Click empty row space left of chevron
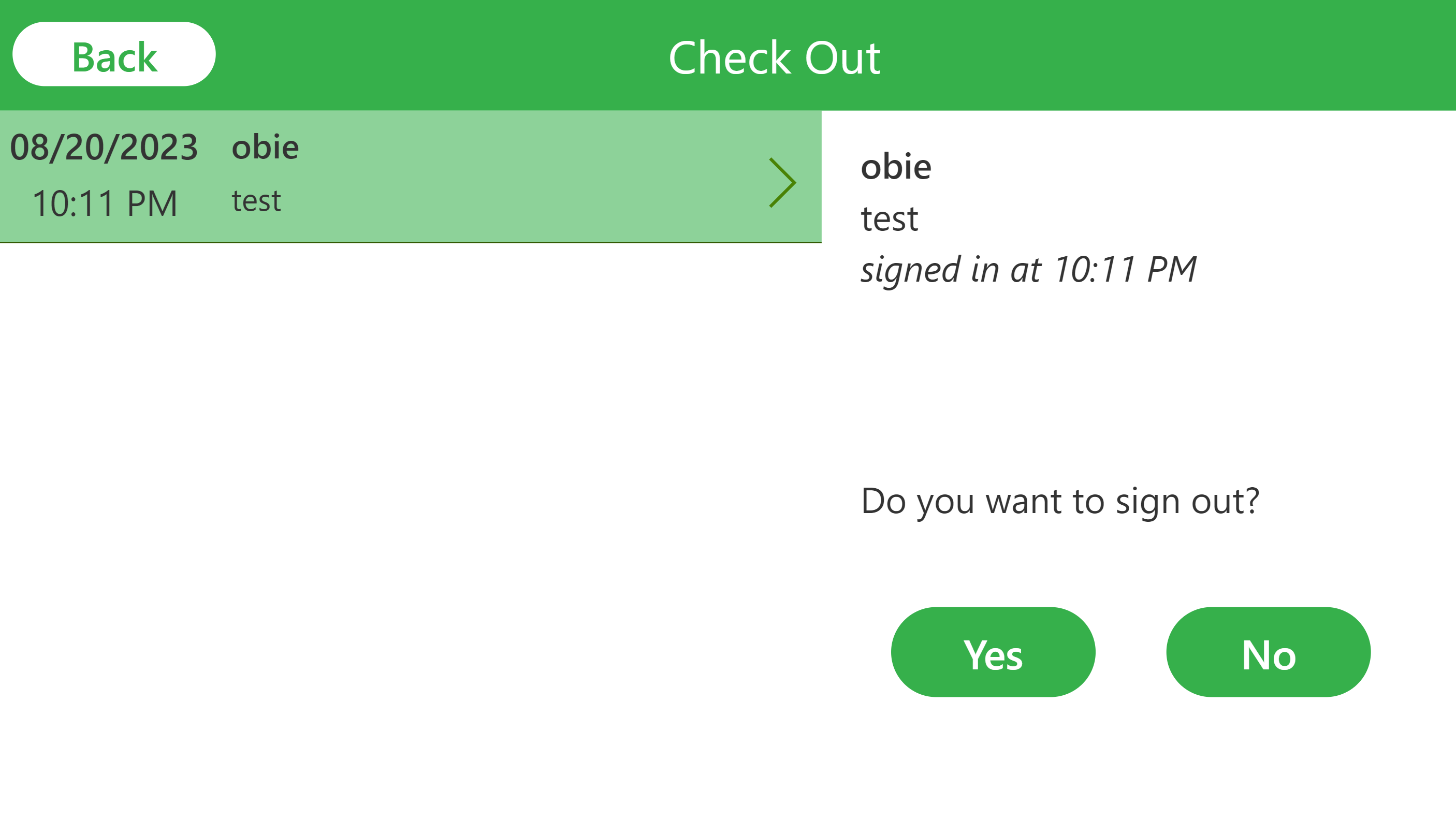Image resolution: width=1456 pixels, height=819 pixels. click(531, 177)
